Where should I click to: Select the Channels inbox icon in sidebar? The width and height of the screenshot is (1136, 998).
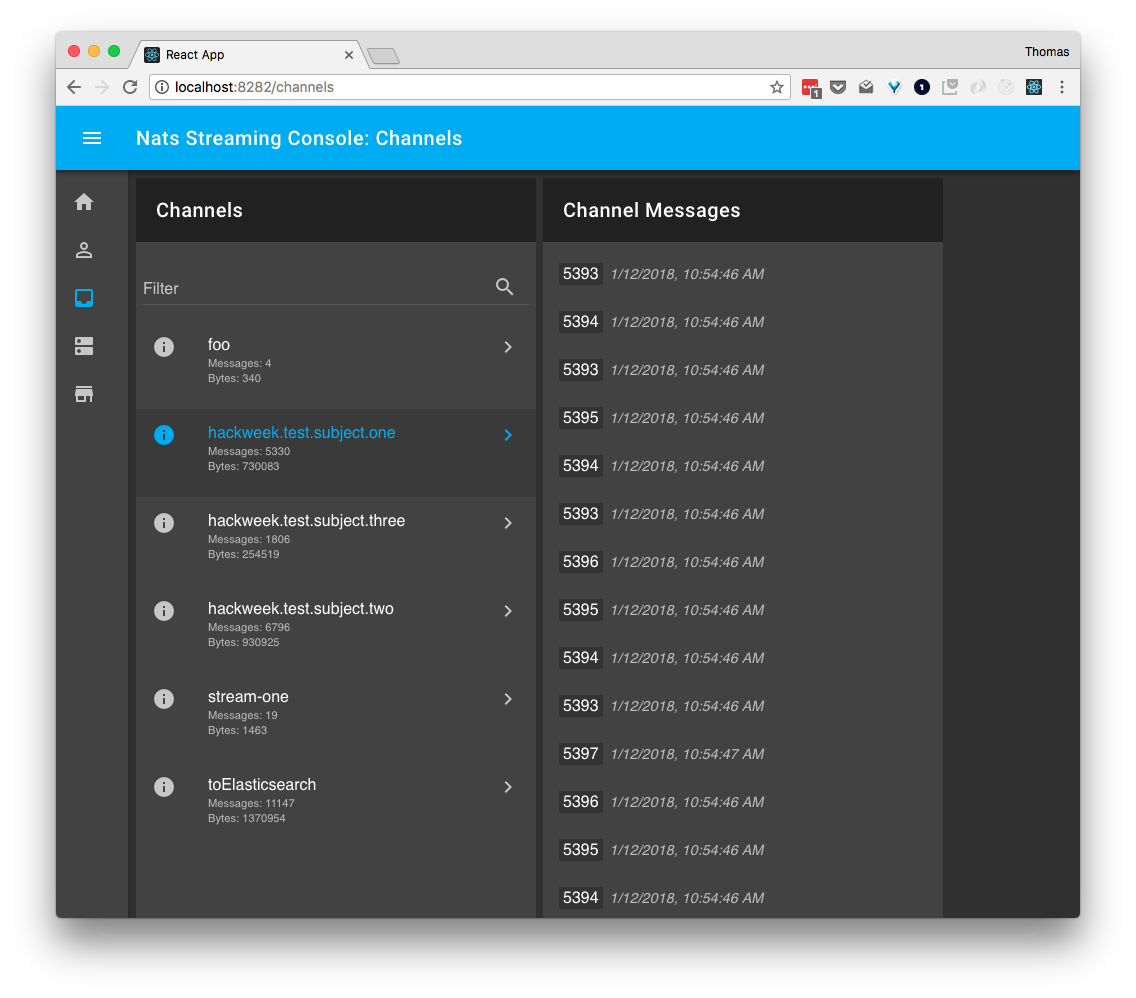click(x=84, y=298)
